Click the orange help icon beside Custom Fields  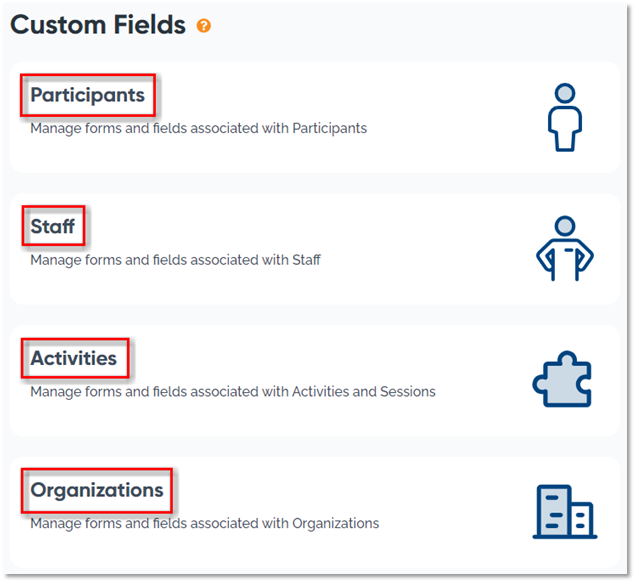[204, 26]
